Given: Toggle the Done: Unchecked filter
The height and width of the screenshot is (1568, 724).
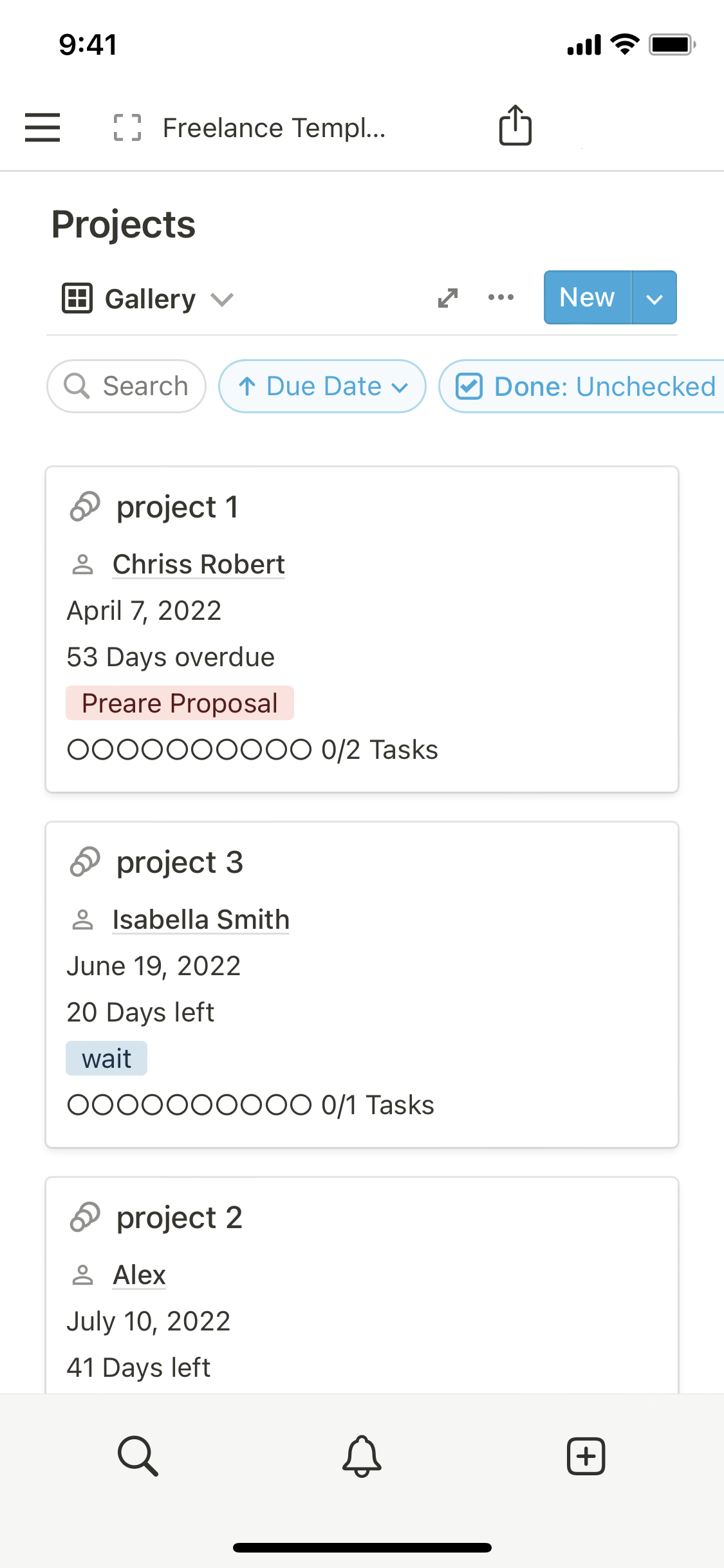Looking at the screenshot, I should click(x=584, y=387).
